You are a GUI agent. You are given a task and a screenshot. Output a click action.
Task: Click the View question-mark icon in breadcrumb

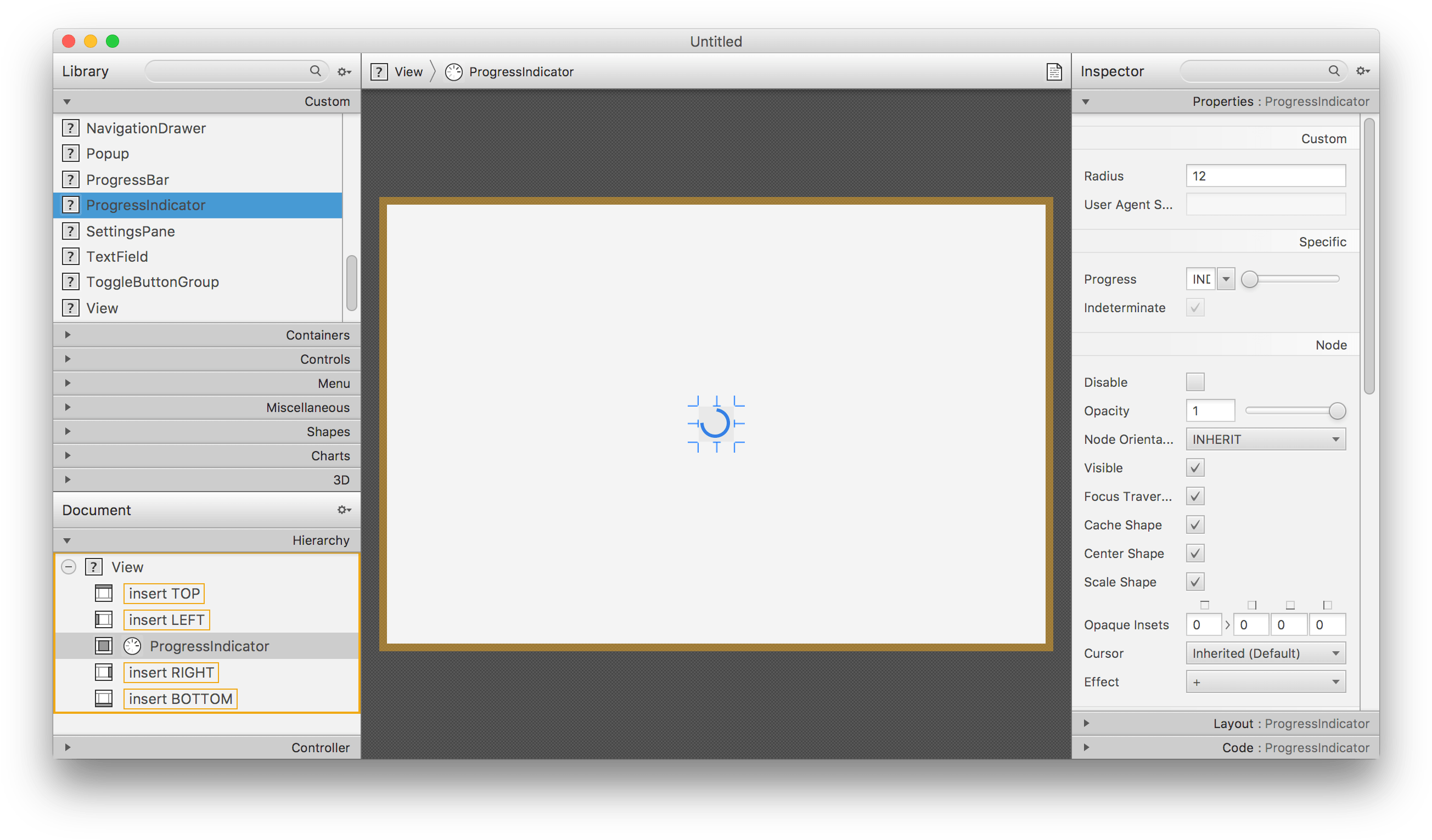click(379, 72)
